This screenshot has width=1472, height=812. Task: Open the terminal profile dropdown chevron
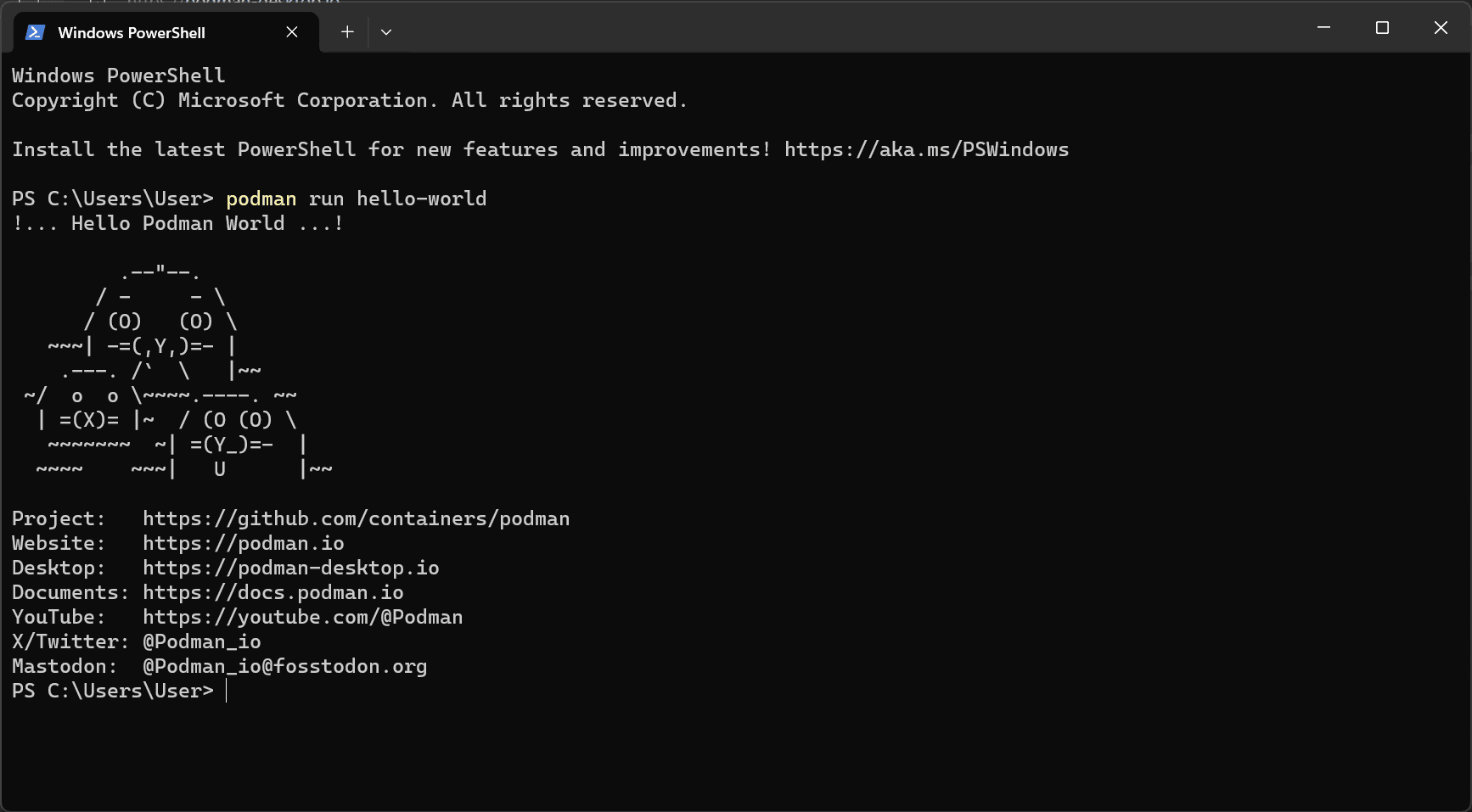tap(386, 31)
